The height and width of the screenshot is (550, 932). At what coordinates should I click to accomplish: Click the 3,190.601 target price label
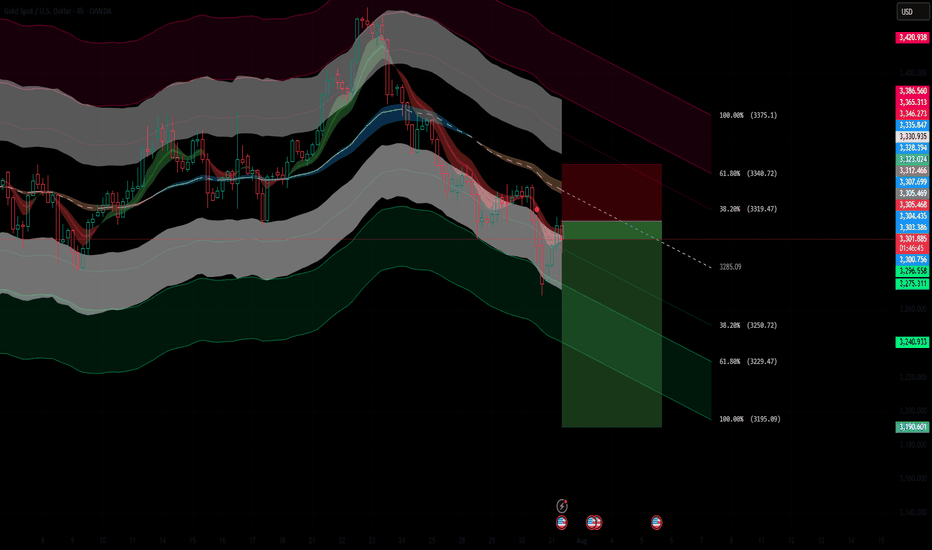click(912, 427)
